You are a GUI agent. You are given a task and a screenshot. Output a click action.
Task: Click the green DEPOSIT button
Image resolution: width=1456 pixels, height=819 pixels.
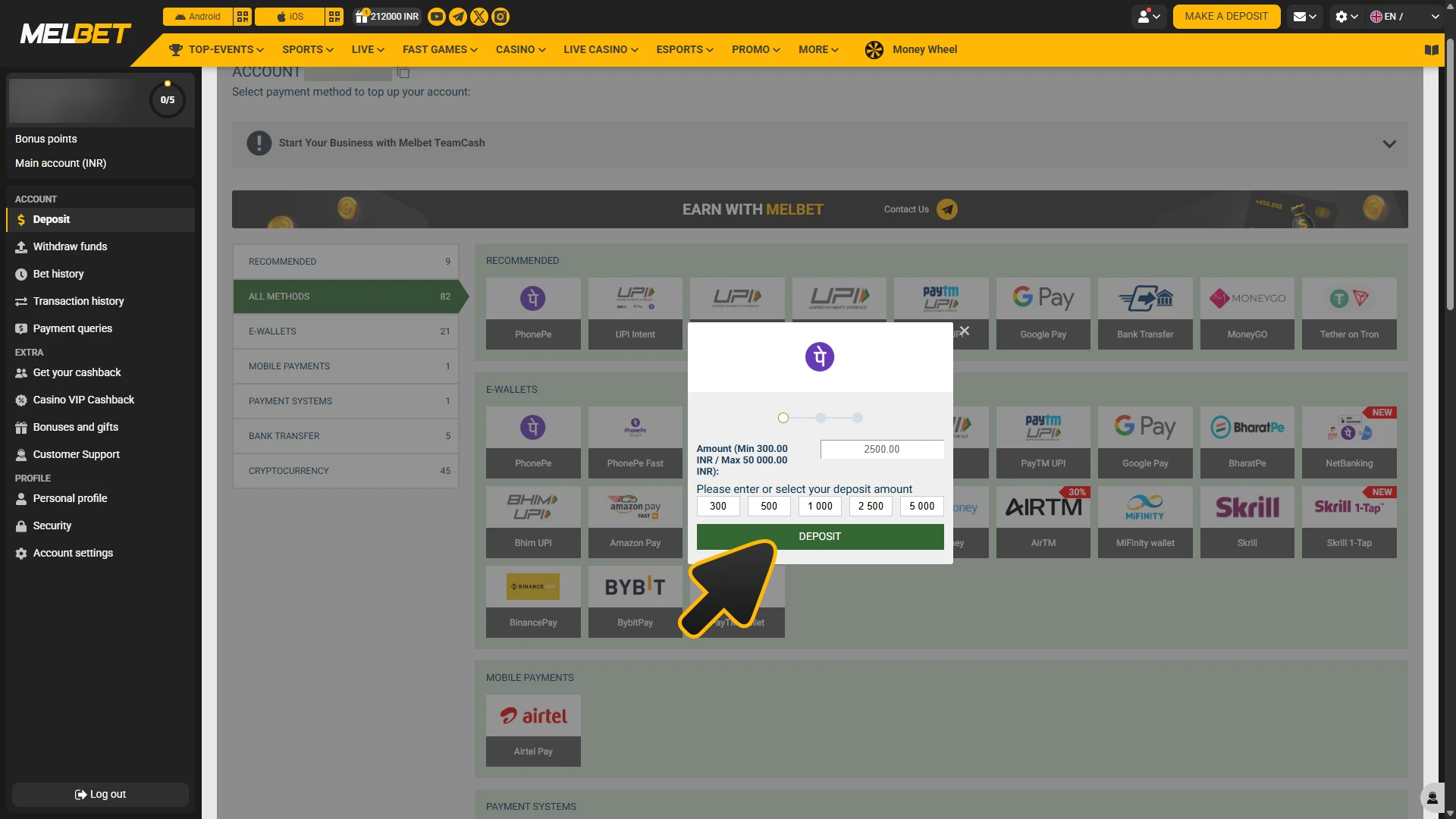[820, 537]
